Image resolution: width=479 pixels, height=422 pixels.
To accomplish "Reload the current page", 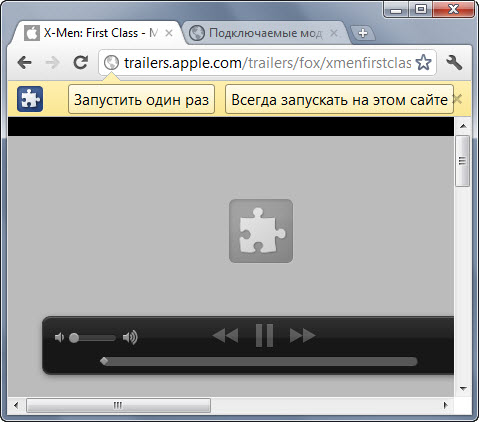I will click(81, 62).
